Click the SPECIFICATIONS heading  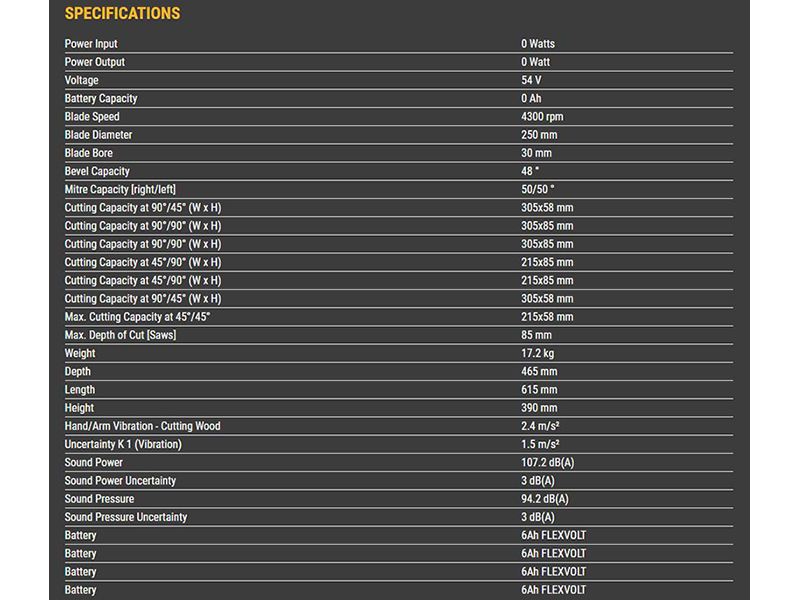click(122, 14)
